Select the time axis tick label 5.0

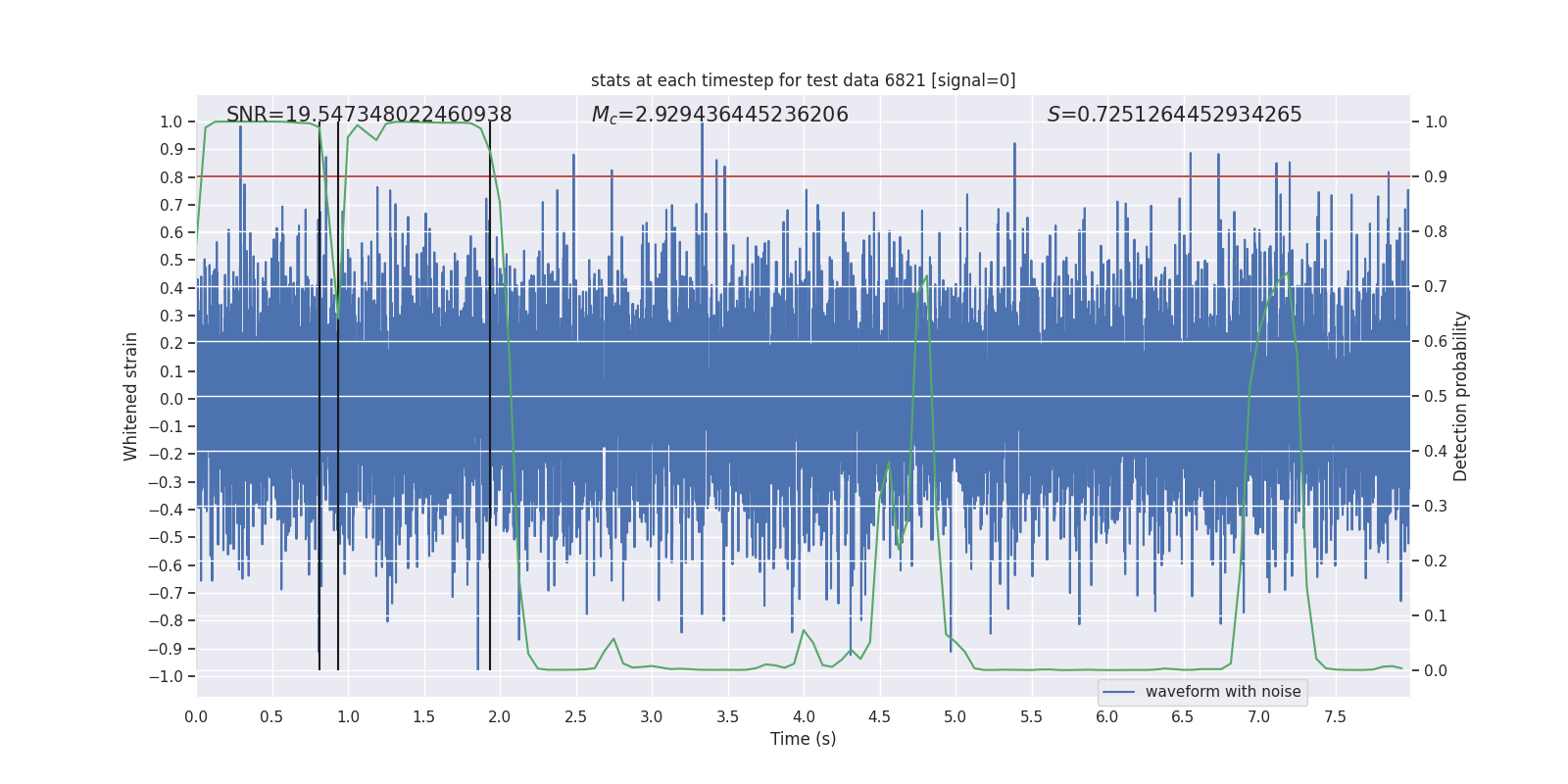click(x=955, y=717)
